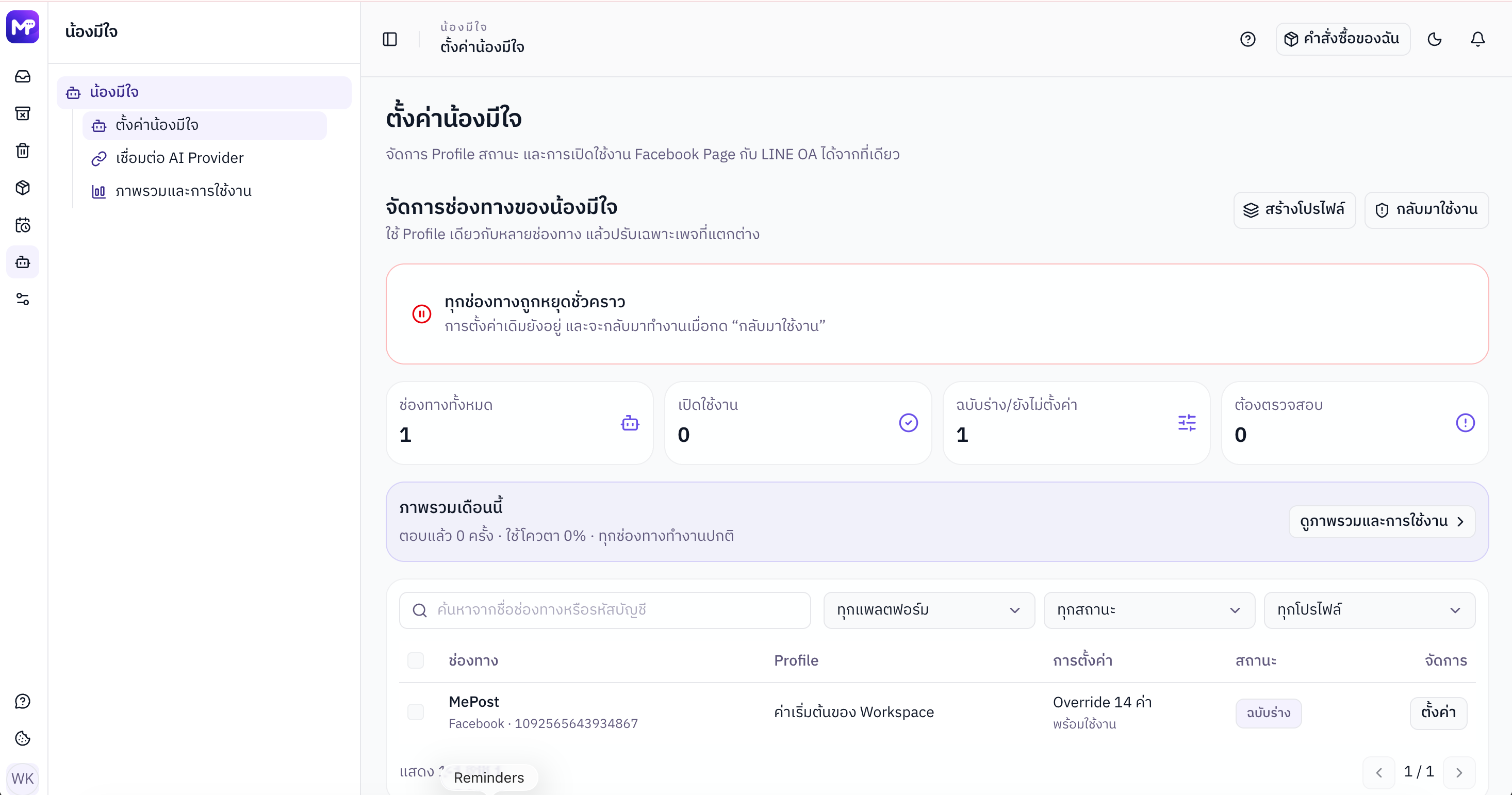
Task: Check the select-all channels checkbox
Action: tap(416, 660)
